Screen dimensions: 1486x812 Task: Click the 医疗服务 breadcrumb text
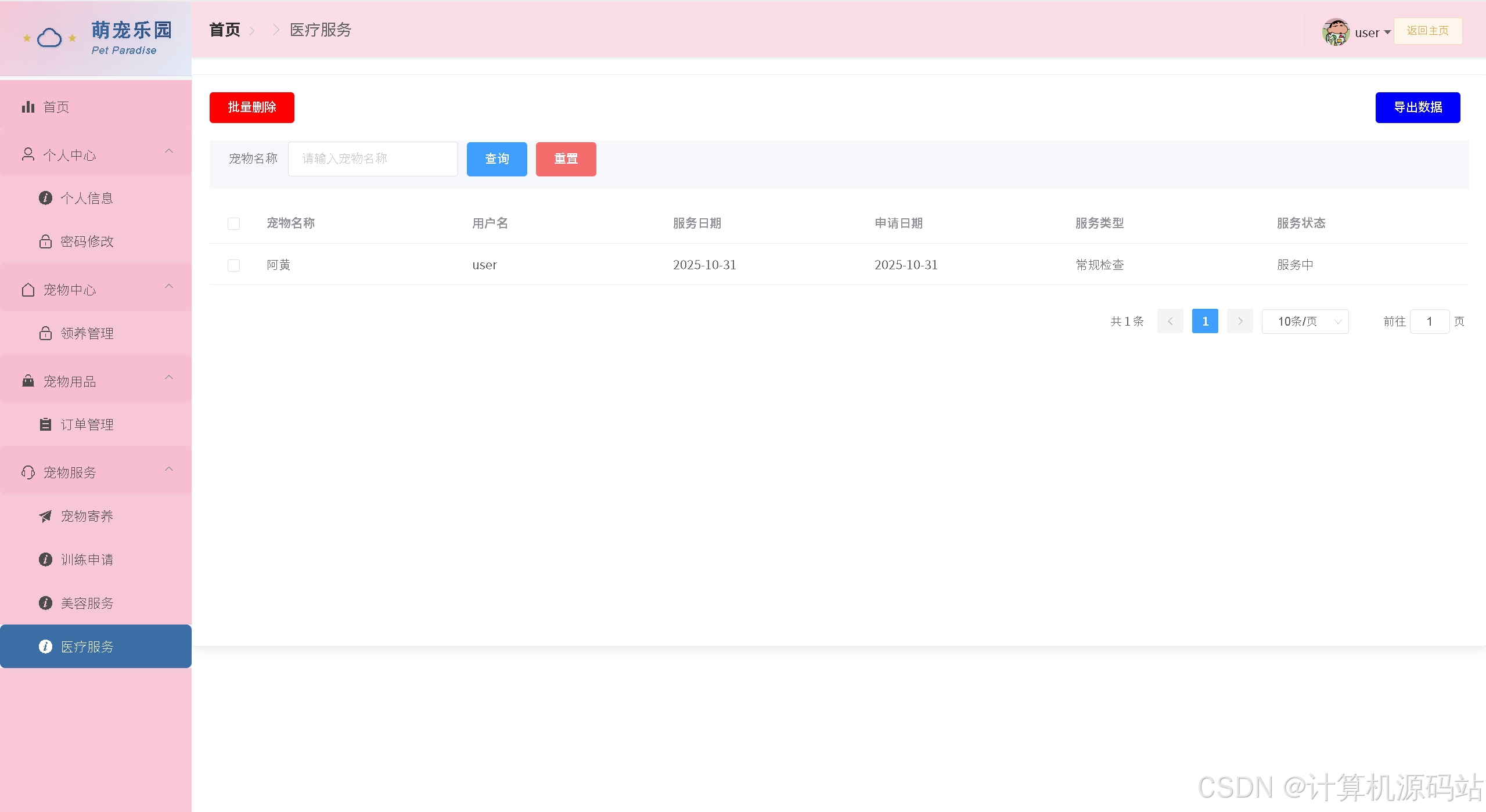[321, 30]
